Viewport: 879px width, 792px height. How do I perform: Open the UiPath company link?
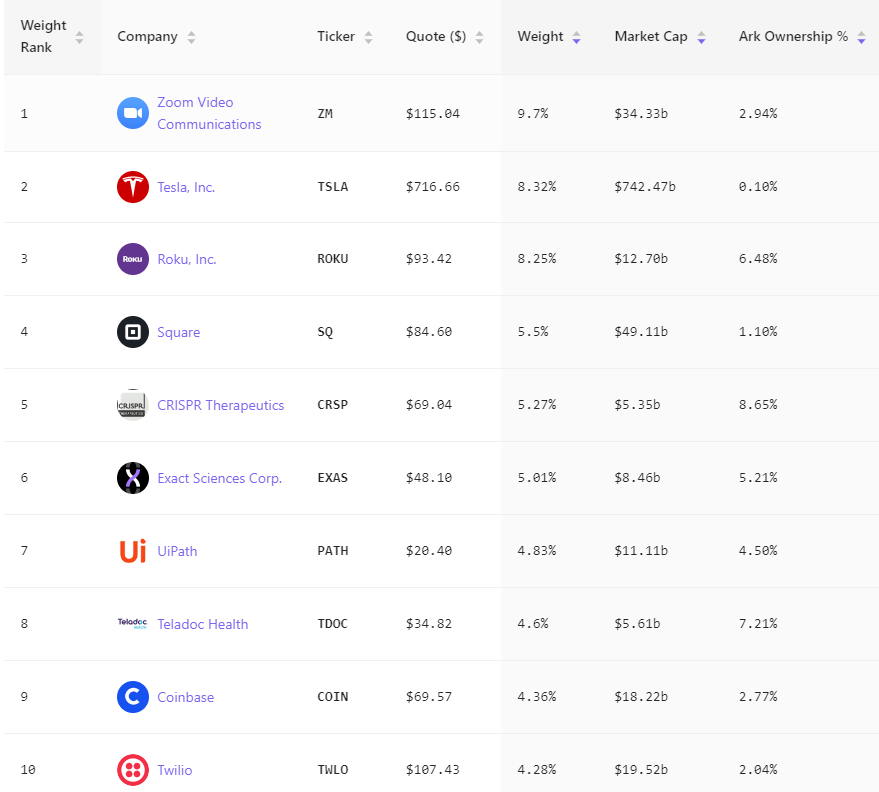click(177, 552)
